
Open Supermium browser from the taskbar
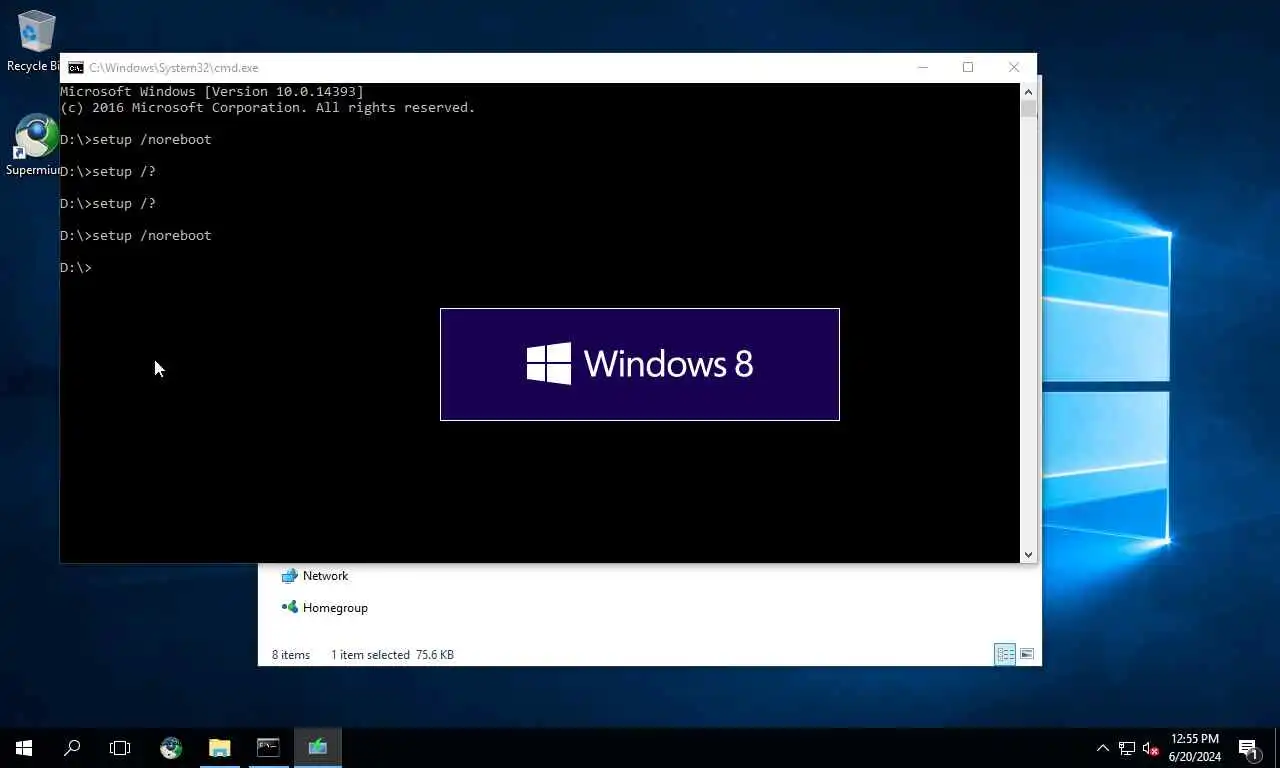(171, 748)
